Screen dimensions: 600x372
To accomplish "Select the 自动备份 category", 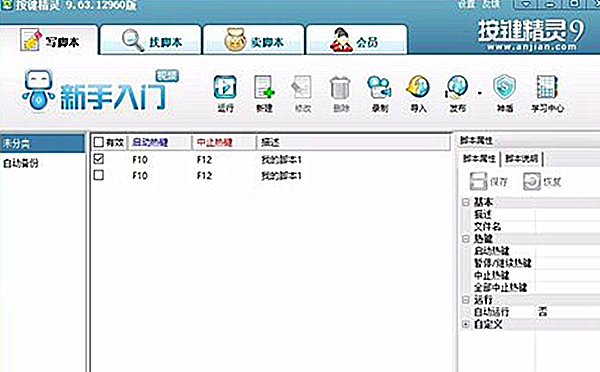I will [21, 163].
